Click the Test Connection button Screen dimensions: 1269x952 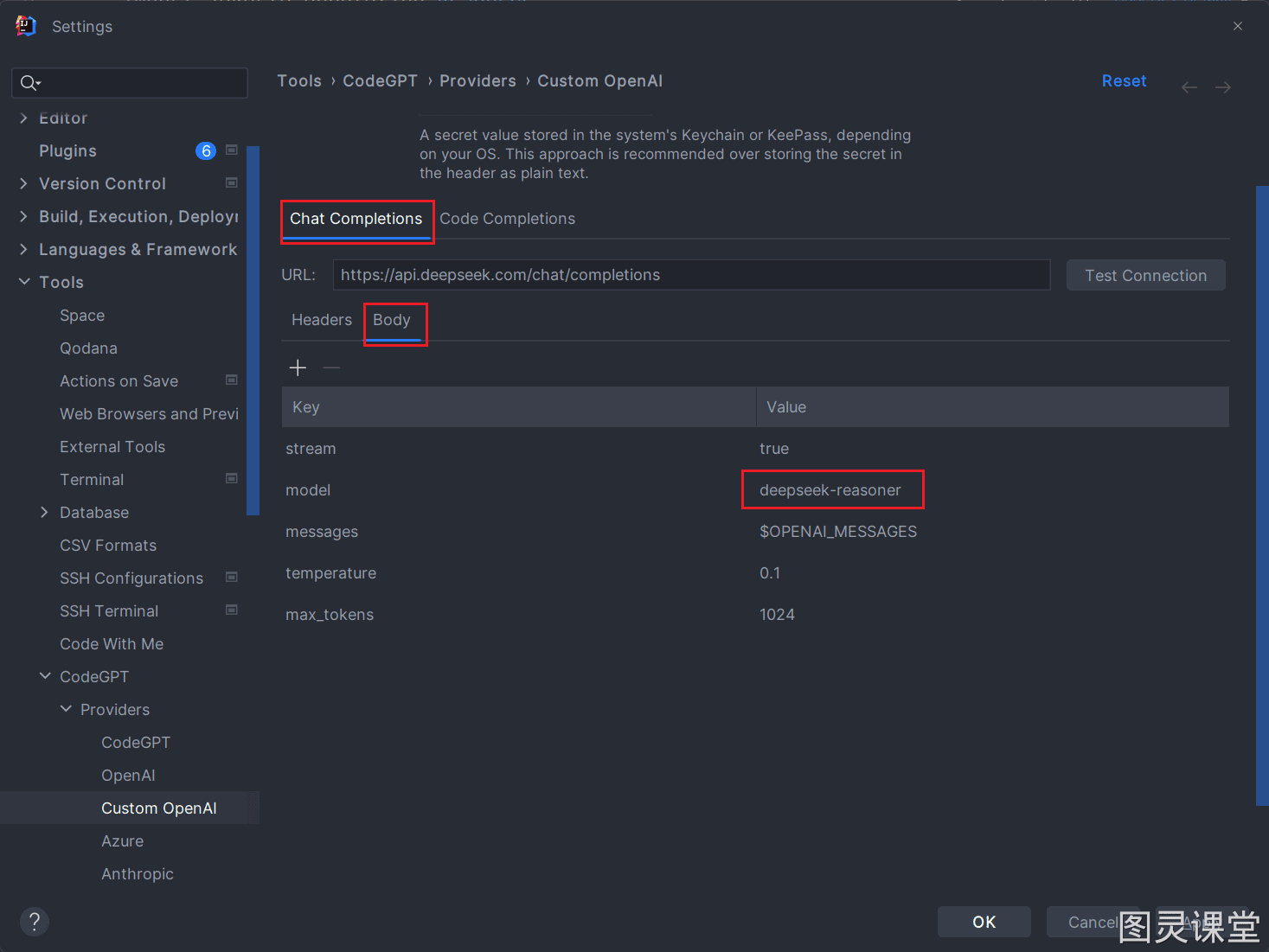point(1145,275)
